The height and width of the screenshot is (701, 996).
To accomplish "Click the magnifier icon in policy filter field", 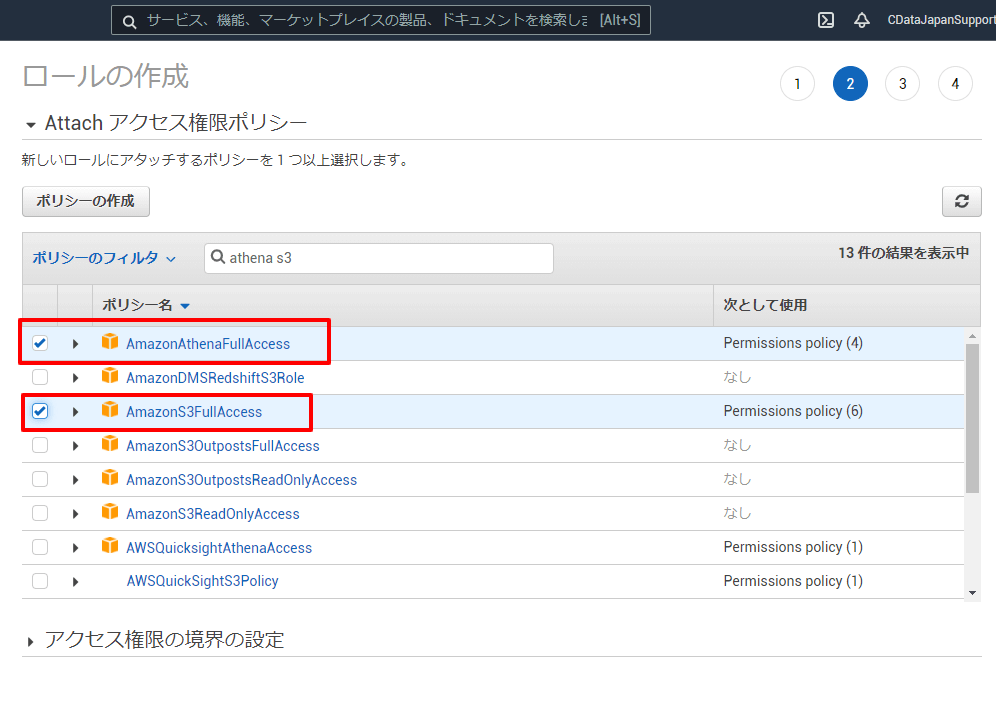I will click(x=218, y=257).
